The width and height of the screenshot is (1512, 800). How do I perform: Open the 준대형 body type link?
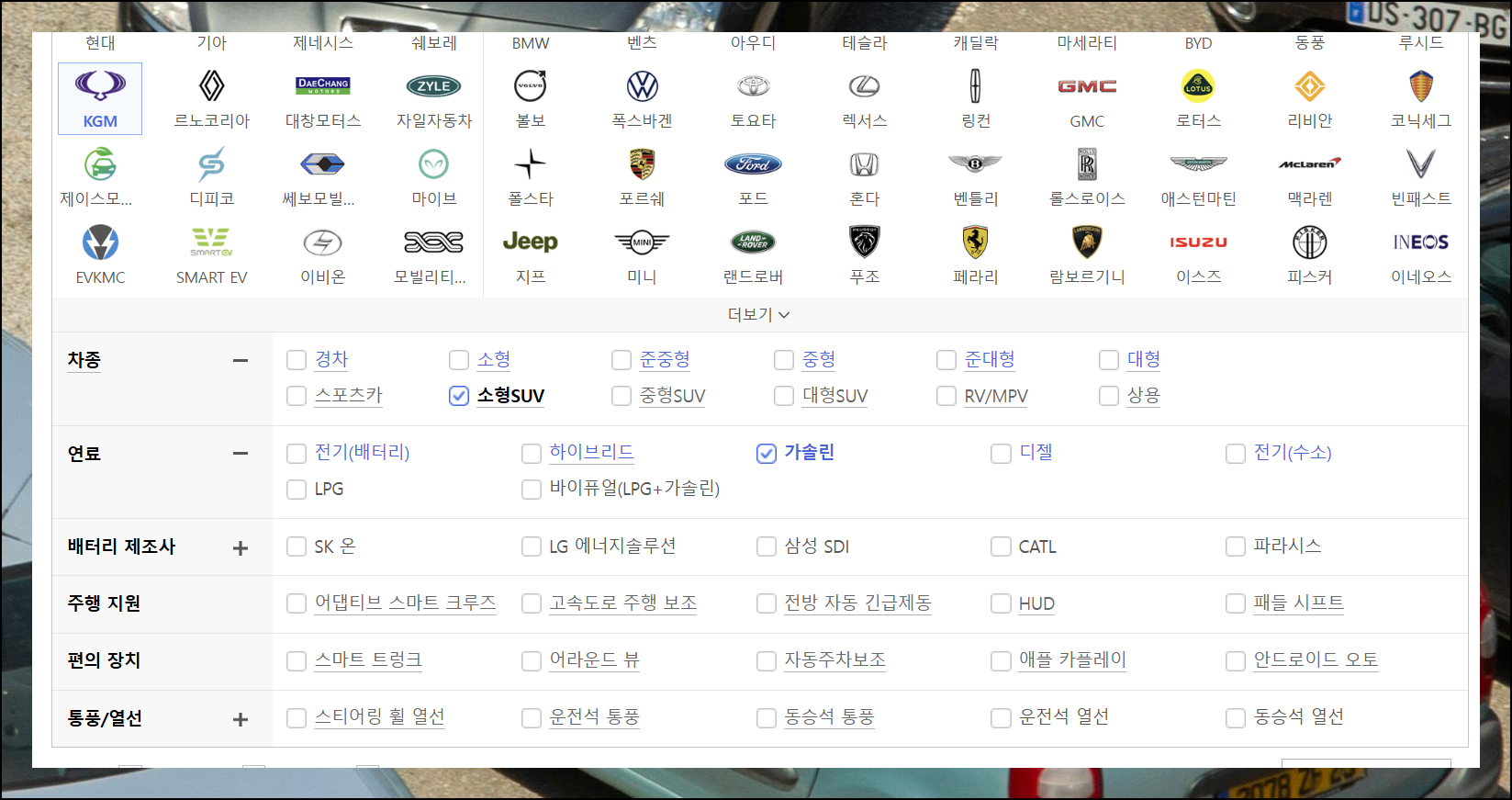tap(990, 359)
